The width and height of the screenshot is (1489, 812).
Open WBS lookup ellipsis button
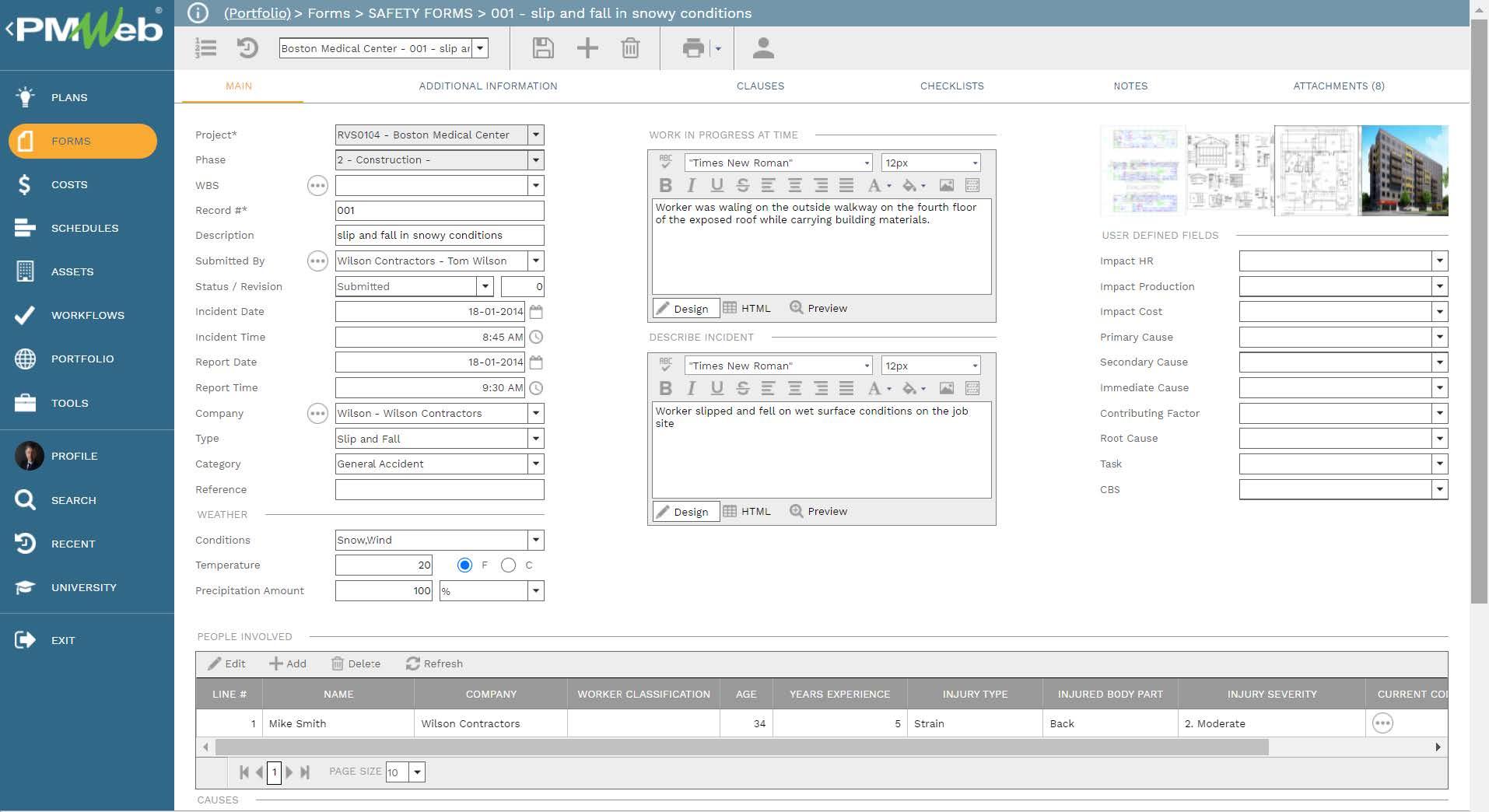tap(317, 185)
